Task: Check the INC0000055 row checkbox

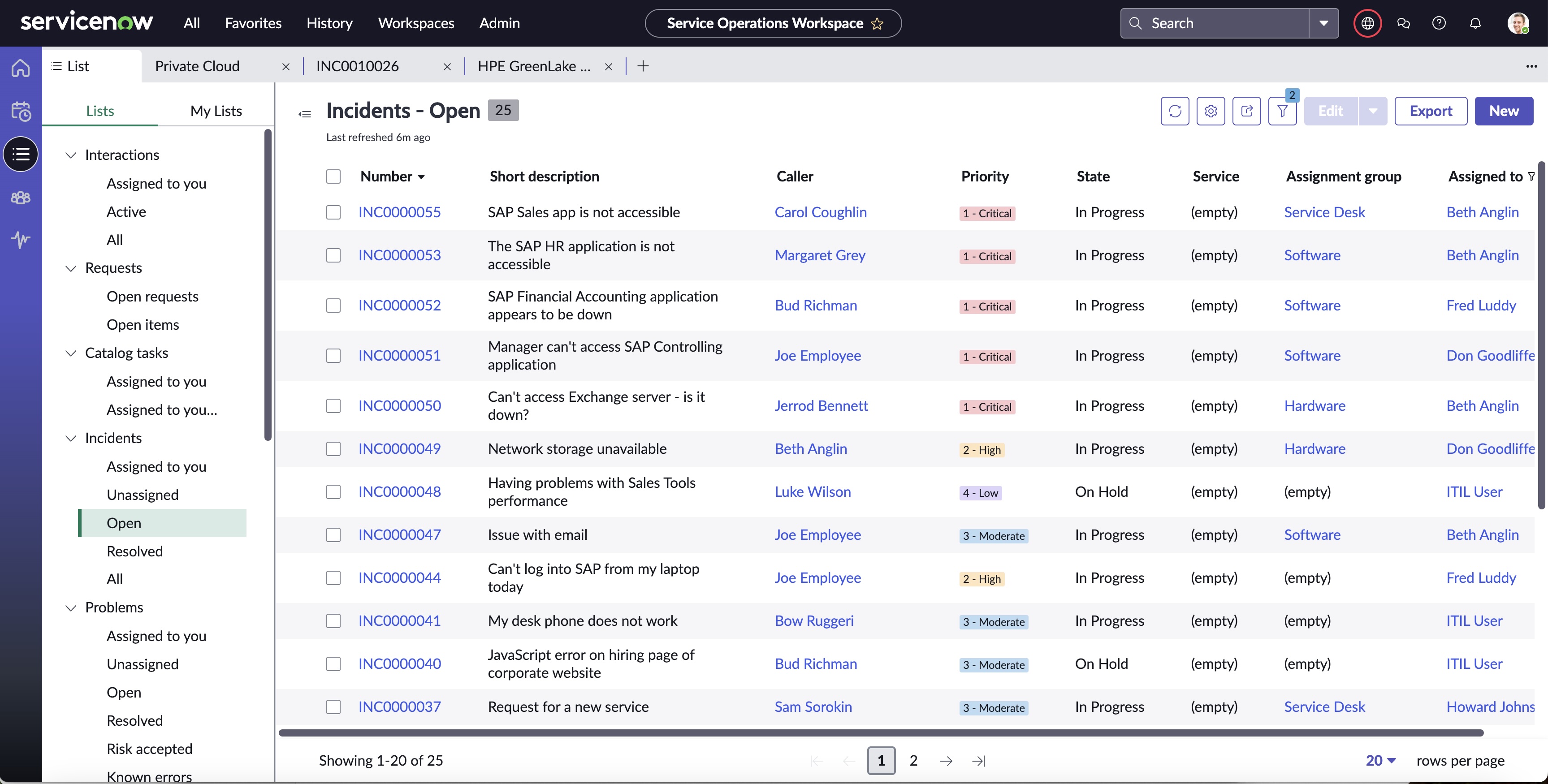Action: point(333,212)
